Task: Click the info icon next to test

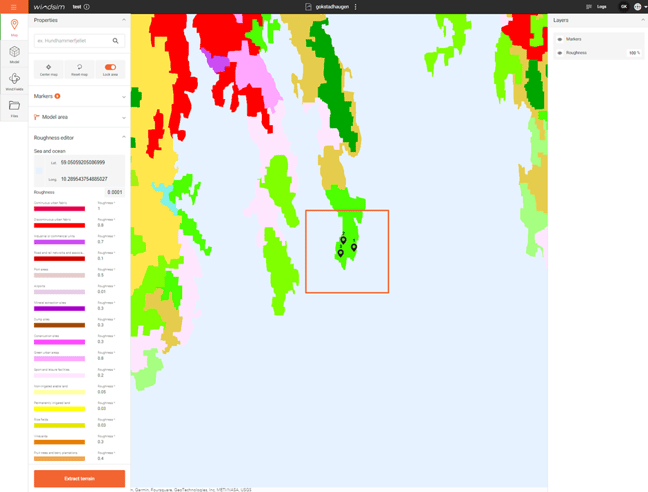Action: click(87, 7)
